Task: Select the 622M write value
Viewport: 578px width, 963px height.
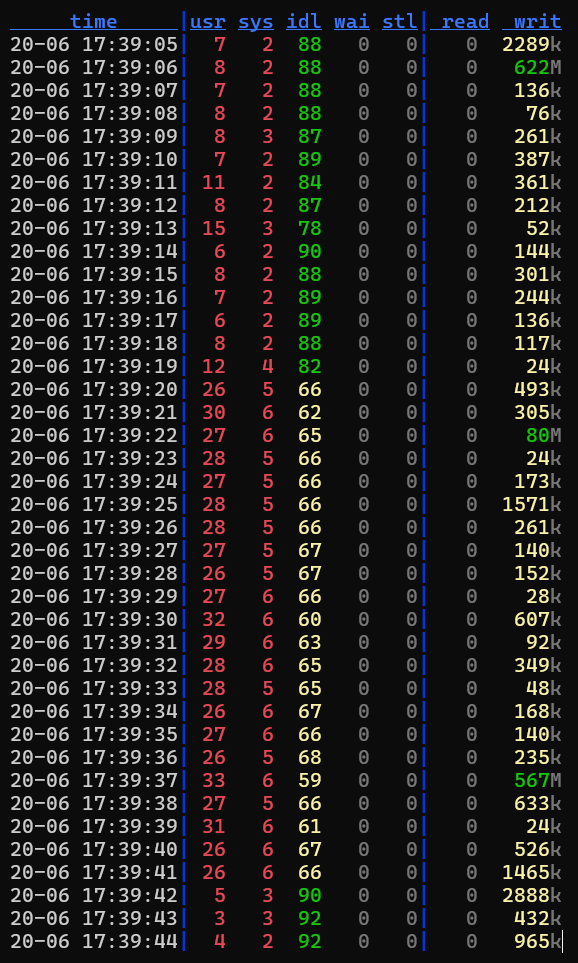Action: (537, 68)
